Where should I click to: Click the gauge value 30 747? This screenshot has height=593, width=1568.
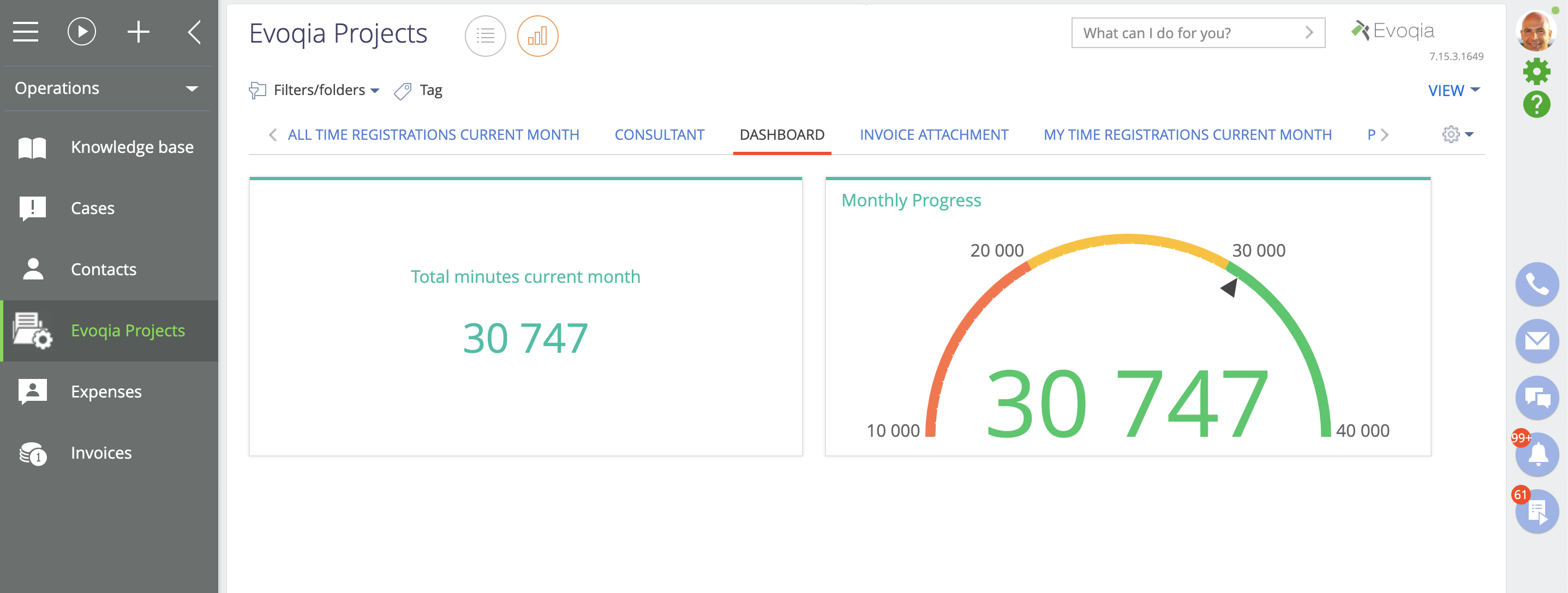pos(1127,404)
